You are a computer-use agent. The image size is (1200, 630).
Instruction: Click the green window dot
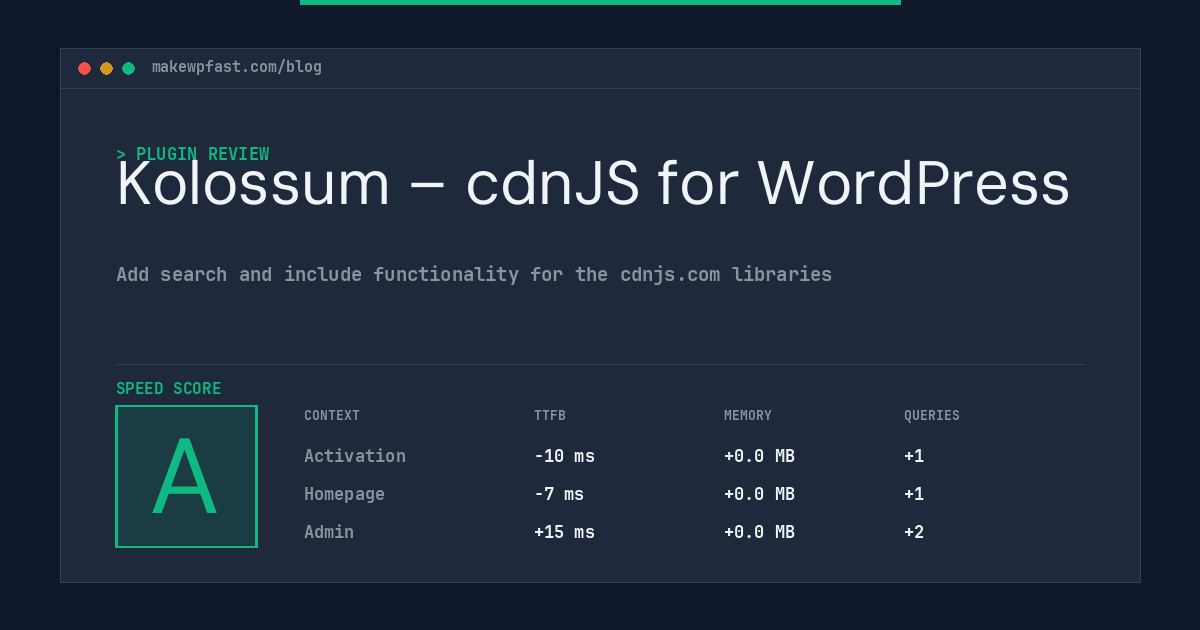[x=128, y=68]
